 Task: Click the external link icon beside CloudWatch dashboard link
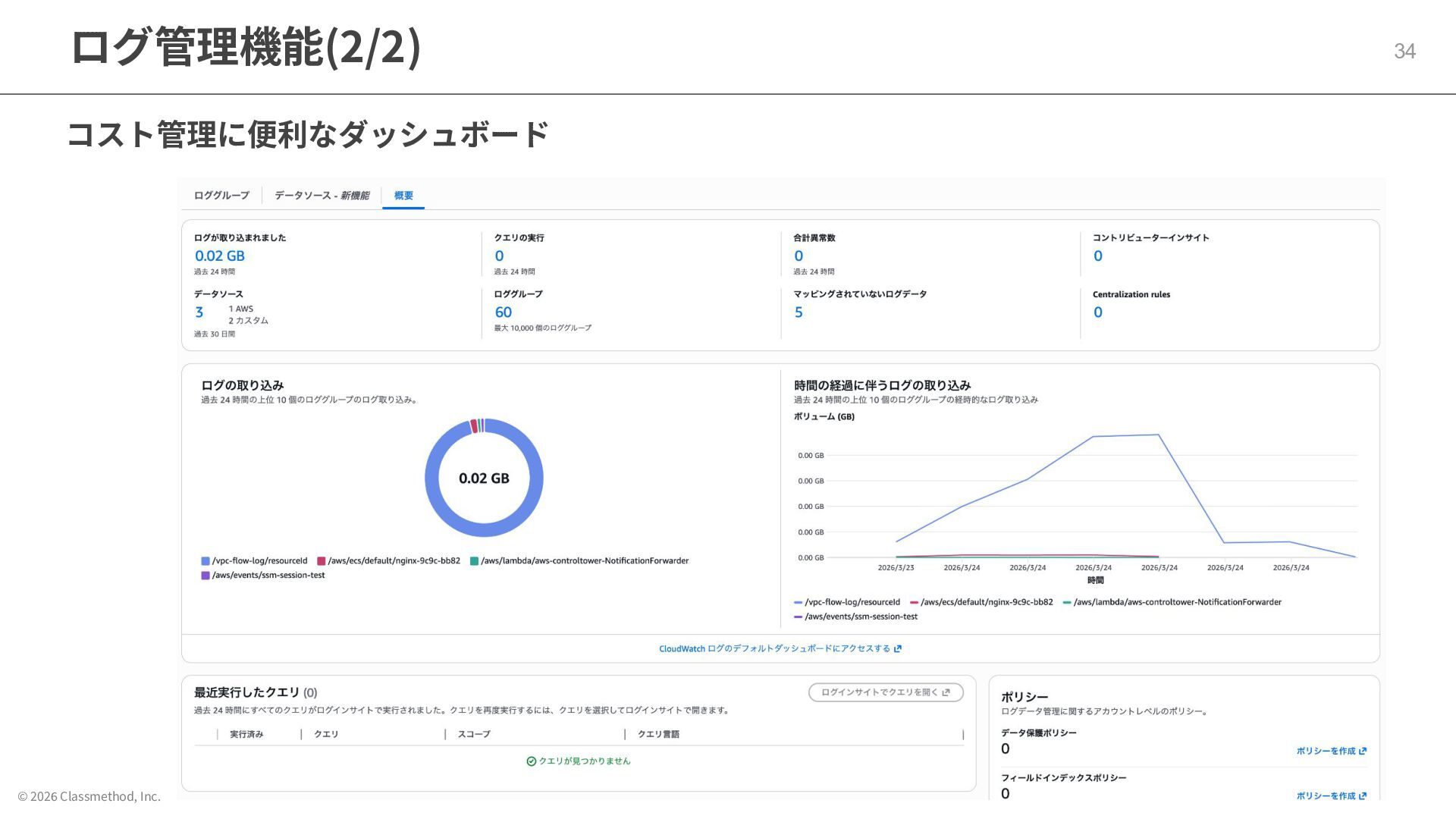coord(898,649)
